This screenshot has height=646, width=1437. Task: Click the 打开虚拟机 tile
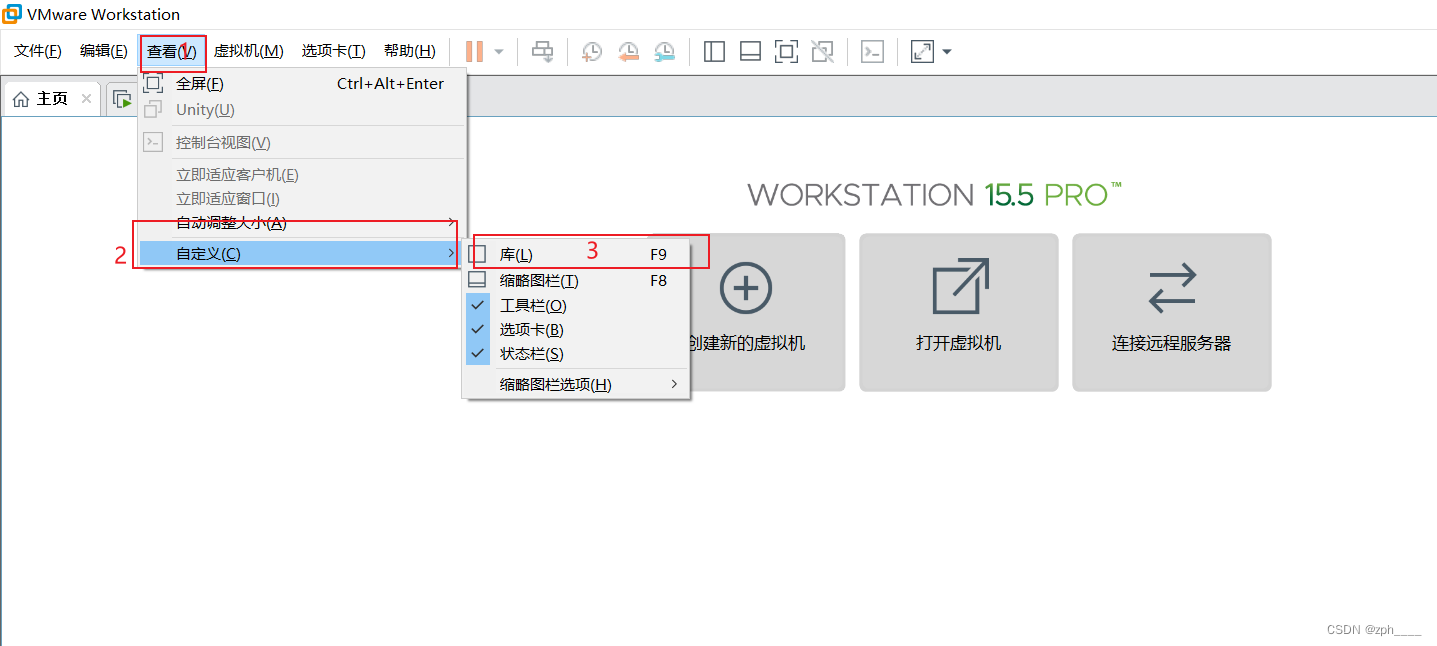coord(958,312)
